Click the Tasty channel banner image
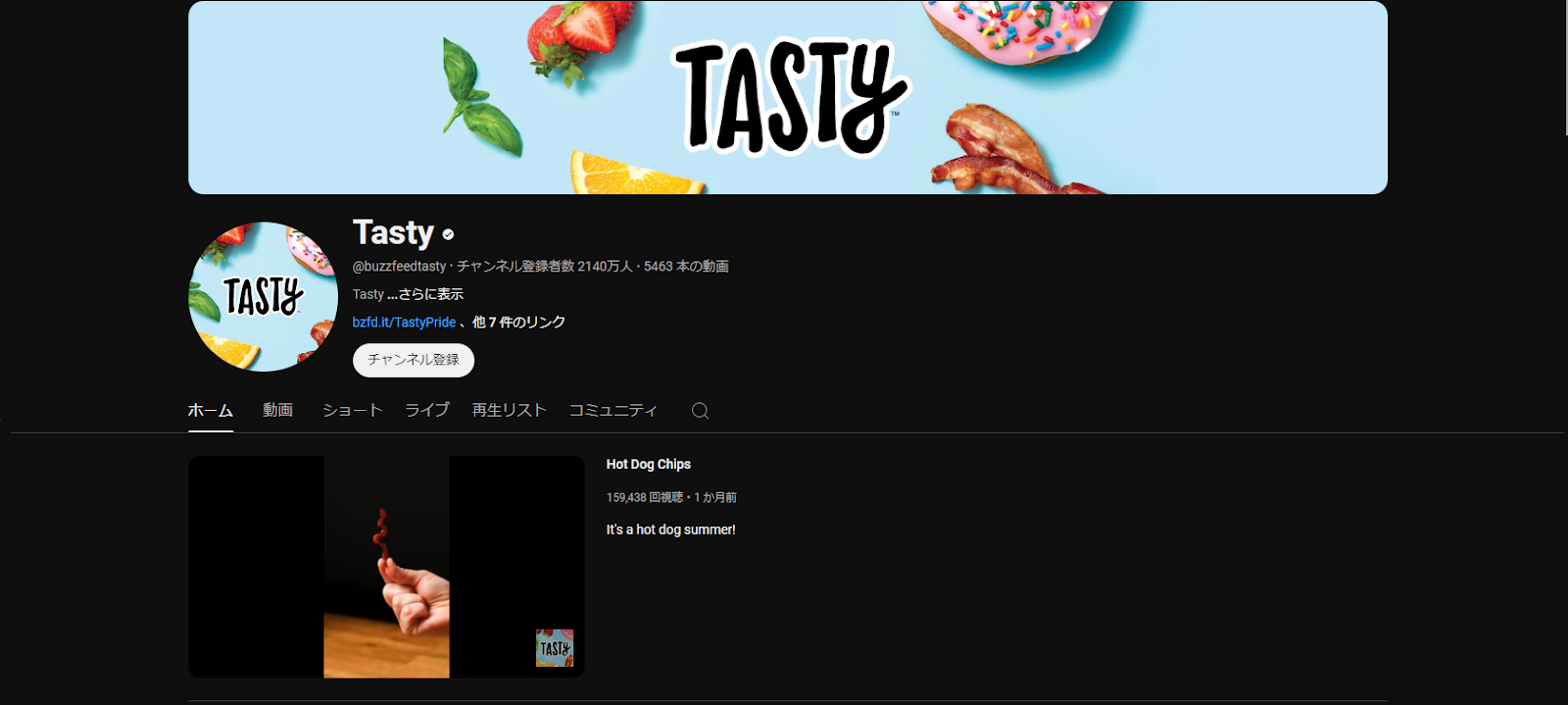Image resolution: width=1568 pixels, height=705 pixels. (x=788, y=97)
